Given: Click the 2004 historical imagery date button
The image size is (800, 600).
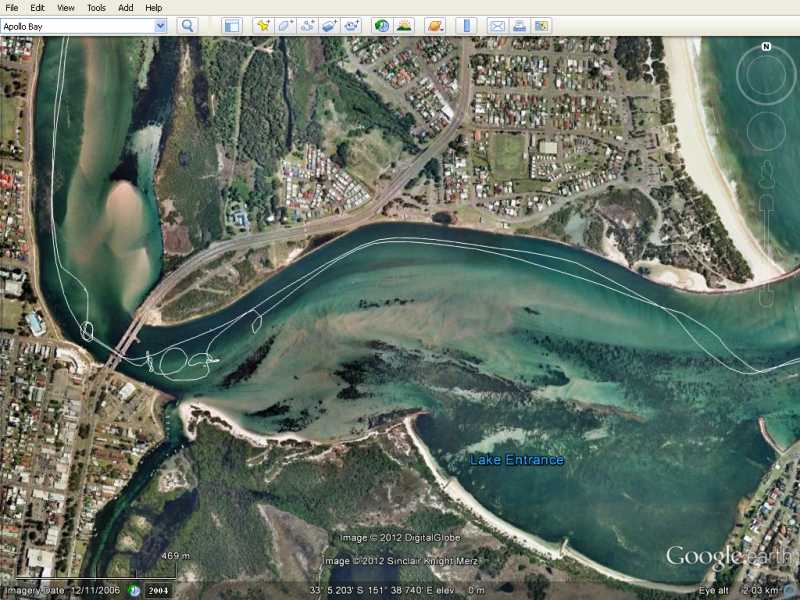Looking at the screenshot, I should click(157, 590).
